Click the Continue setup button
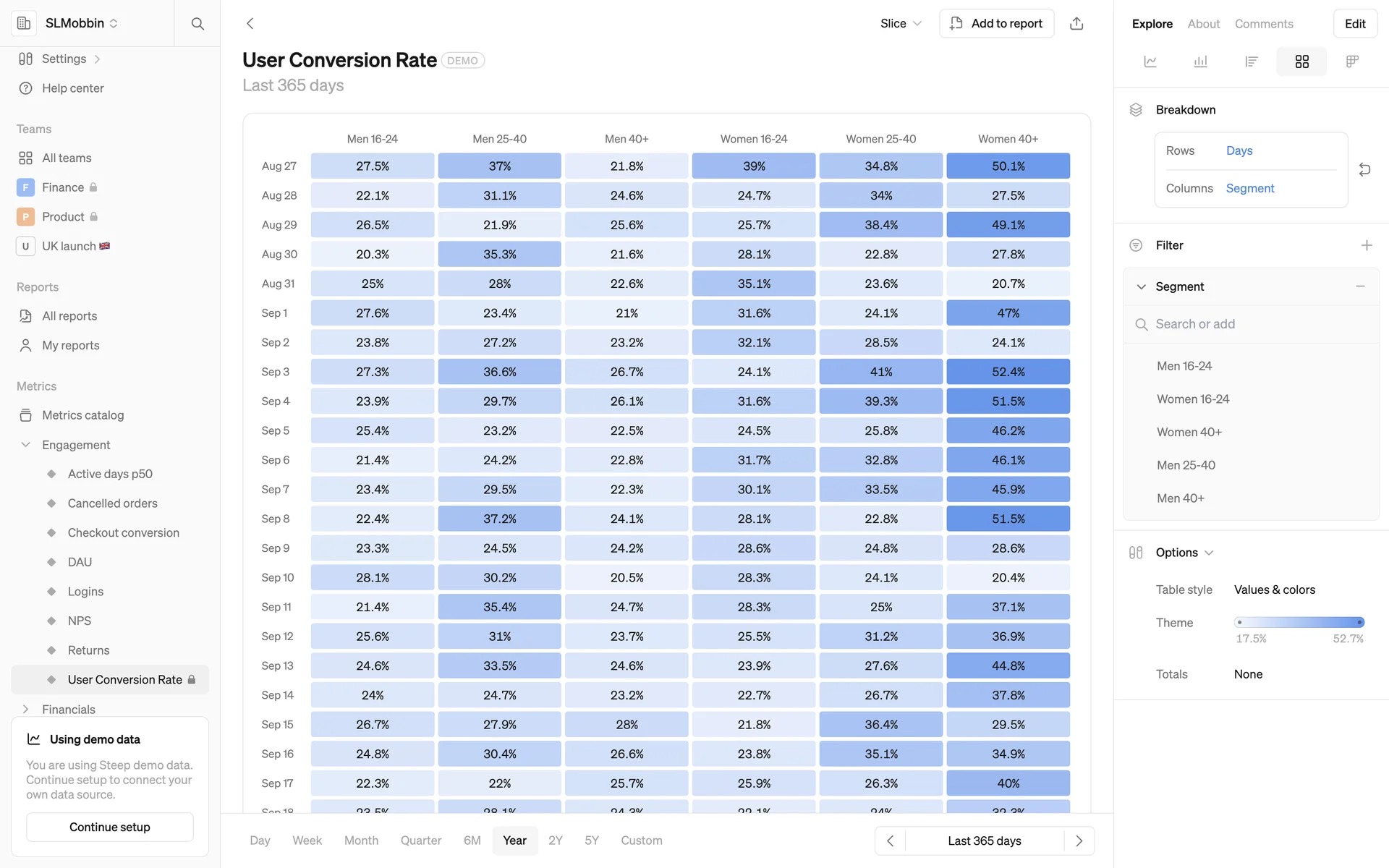The image size is (1389, 868). coord(110,827)
